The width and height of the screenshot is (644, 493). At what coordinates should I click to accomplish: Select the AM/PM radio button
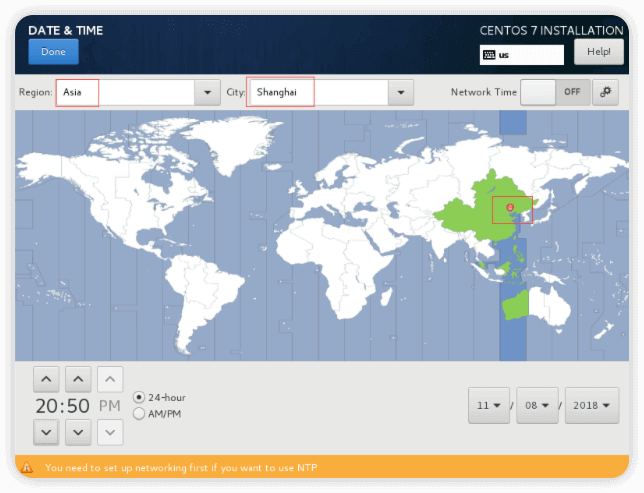[139, 414]
